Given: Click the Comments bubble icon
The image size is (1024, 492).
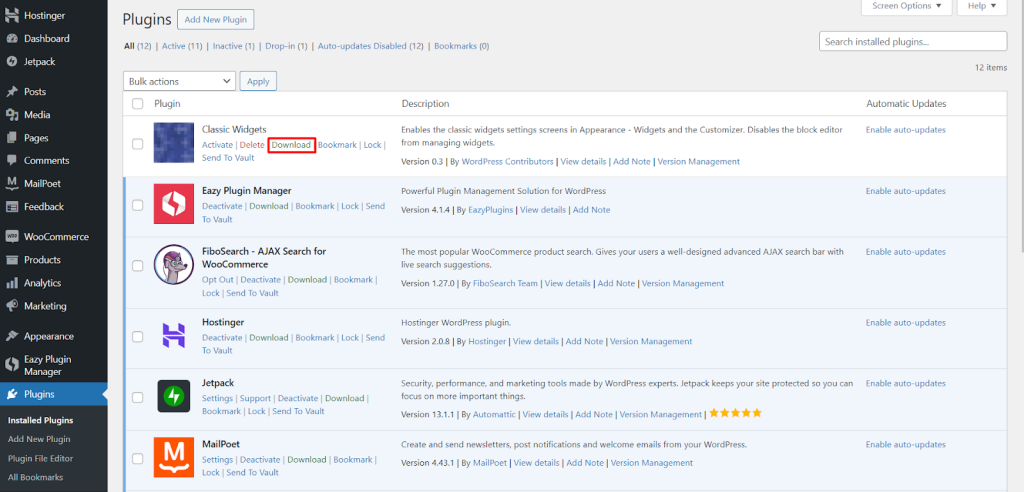Looking at the screenshot, I should (x=12, y=161).
